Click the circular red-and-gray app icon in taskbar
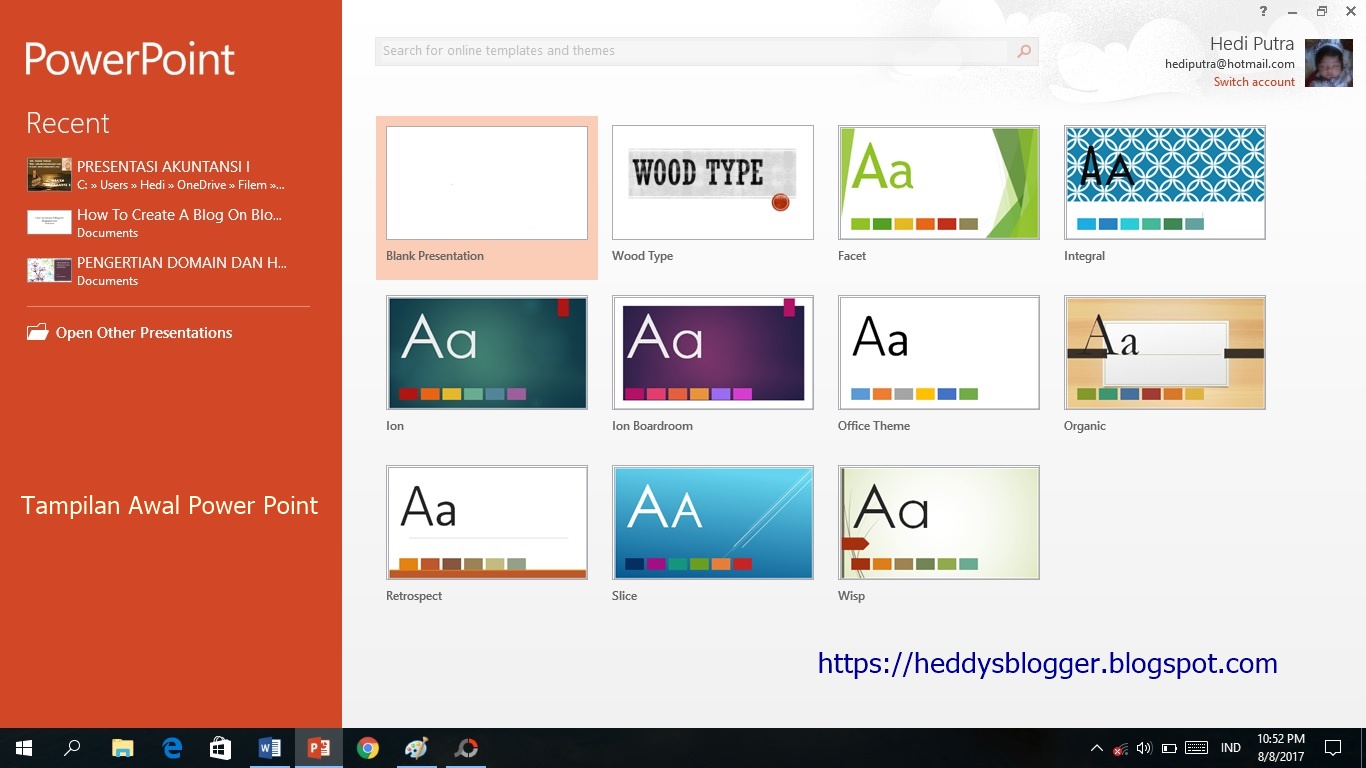The height and width of the screenshot is (768, 1366). click(x=466, y=748)
